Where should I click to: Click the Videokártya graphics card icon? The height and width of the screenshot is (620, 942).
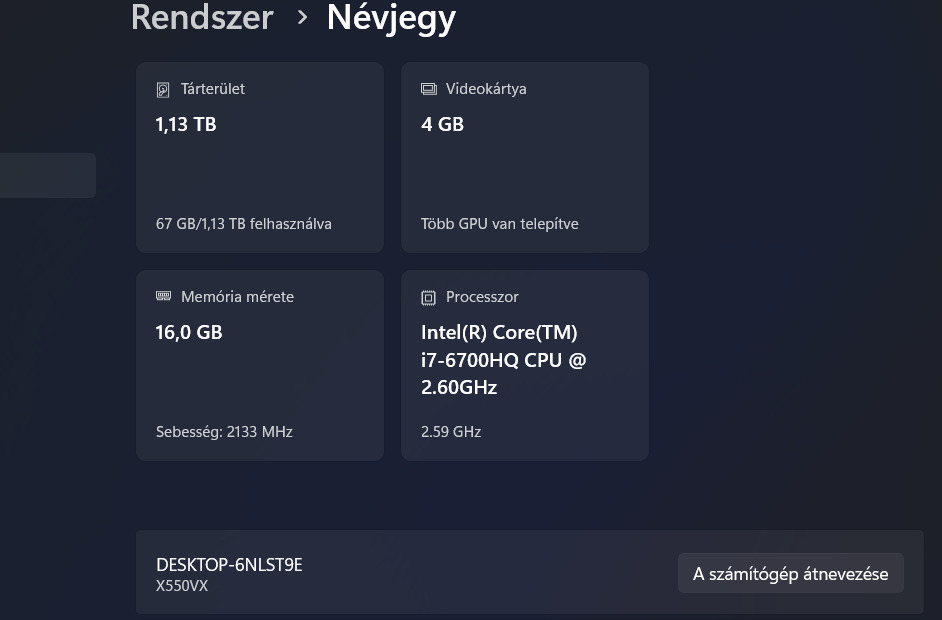pos(429,89)
